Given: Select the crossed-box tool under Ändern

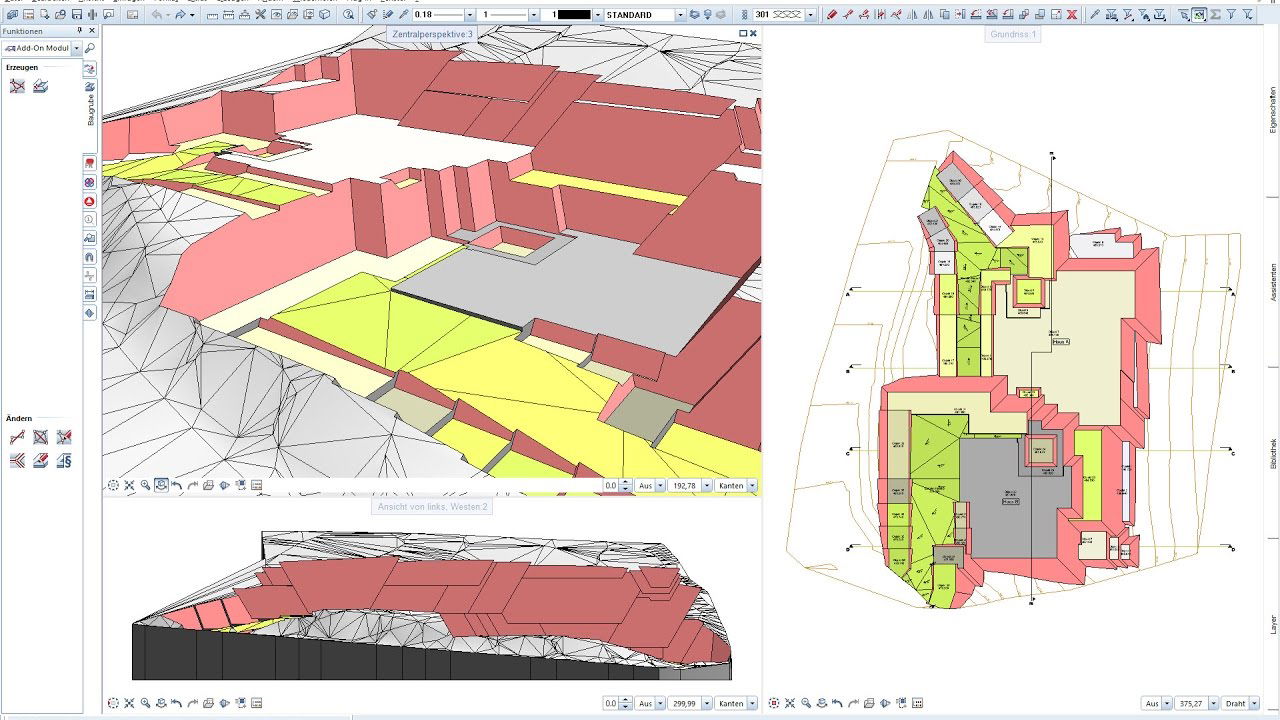Looking at the screenshot, I should [40, 437].
